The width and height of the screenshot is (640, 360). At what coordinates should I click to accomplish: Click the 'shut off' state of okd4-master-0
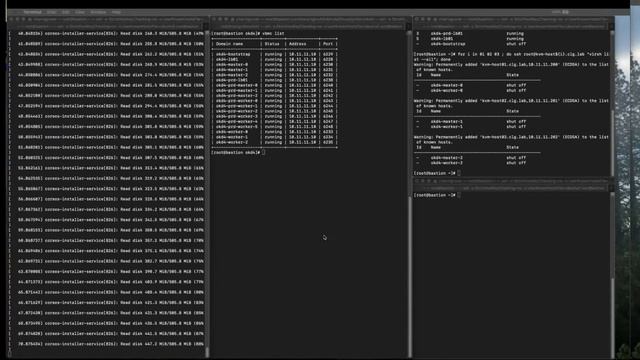[x=516, y=86]
